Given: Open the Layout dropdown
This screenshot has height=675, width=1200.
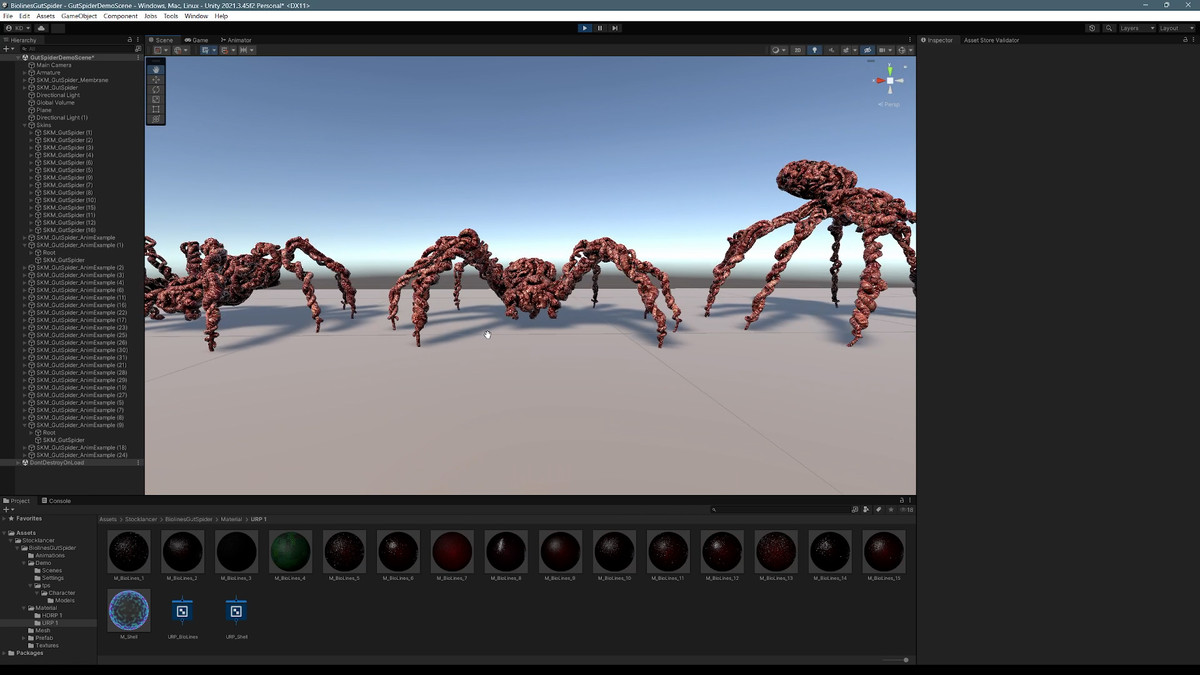Looking at the screenshot, I should (1175, 28).
